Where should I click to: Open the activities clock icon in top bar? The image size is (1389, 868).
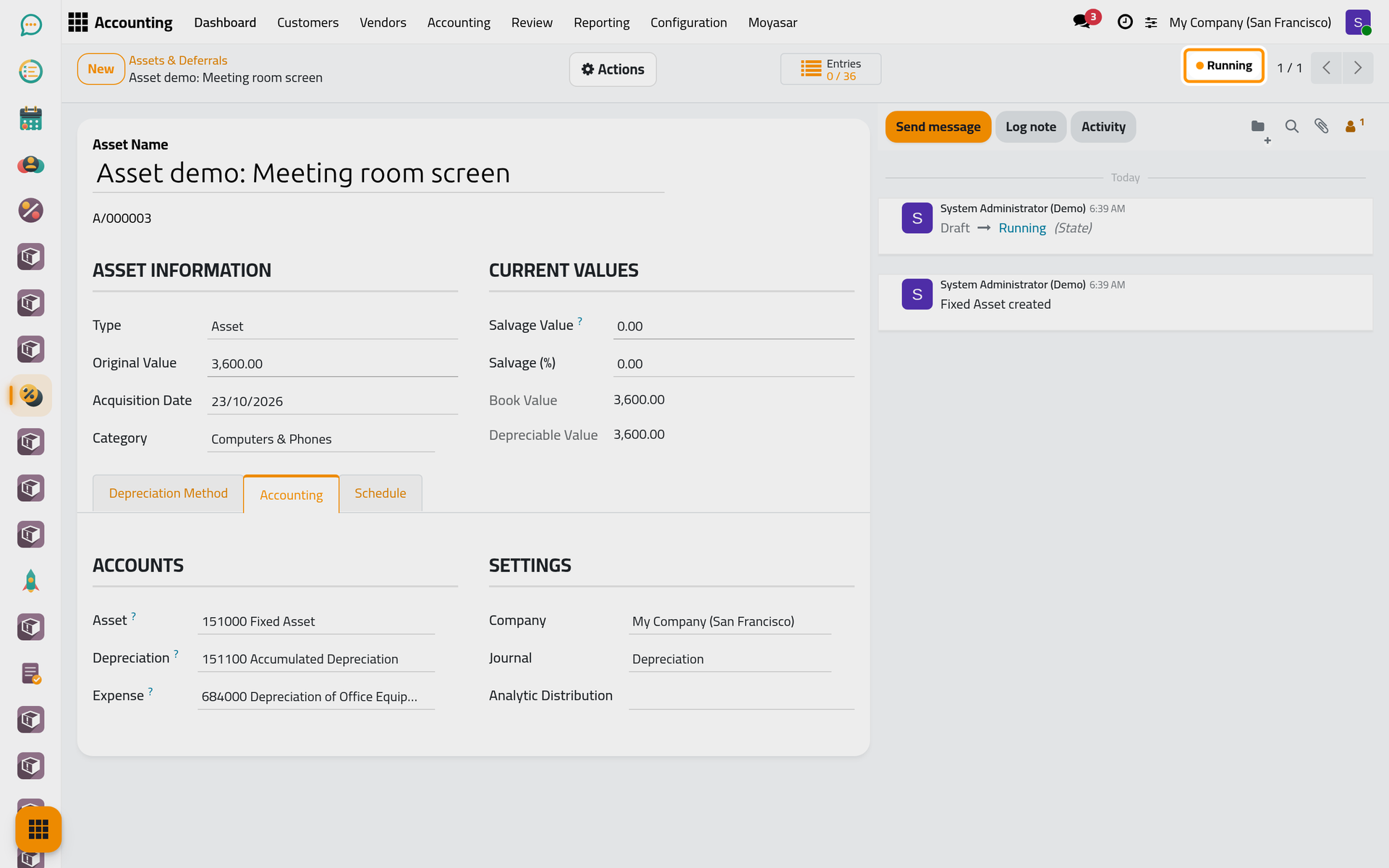[x=1125, y=22]
